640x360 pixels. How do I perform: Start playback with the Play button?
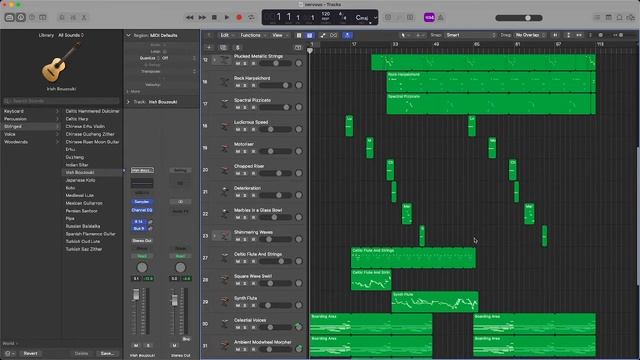227,18
